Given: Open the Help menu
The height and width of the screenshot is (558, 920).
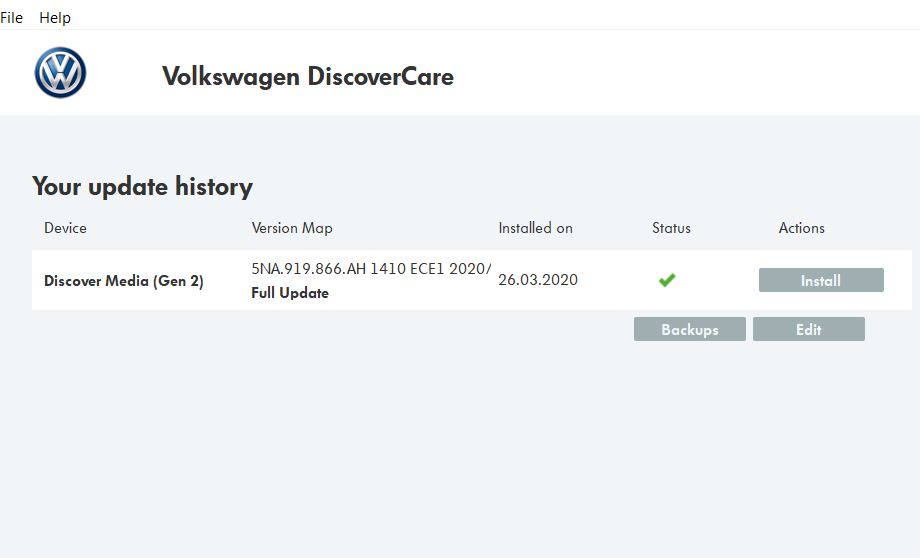Looking at the screenshot, I should (x=55, y=18).
